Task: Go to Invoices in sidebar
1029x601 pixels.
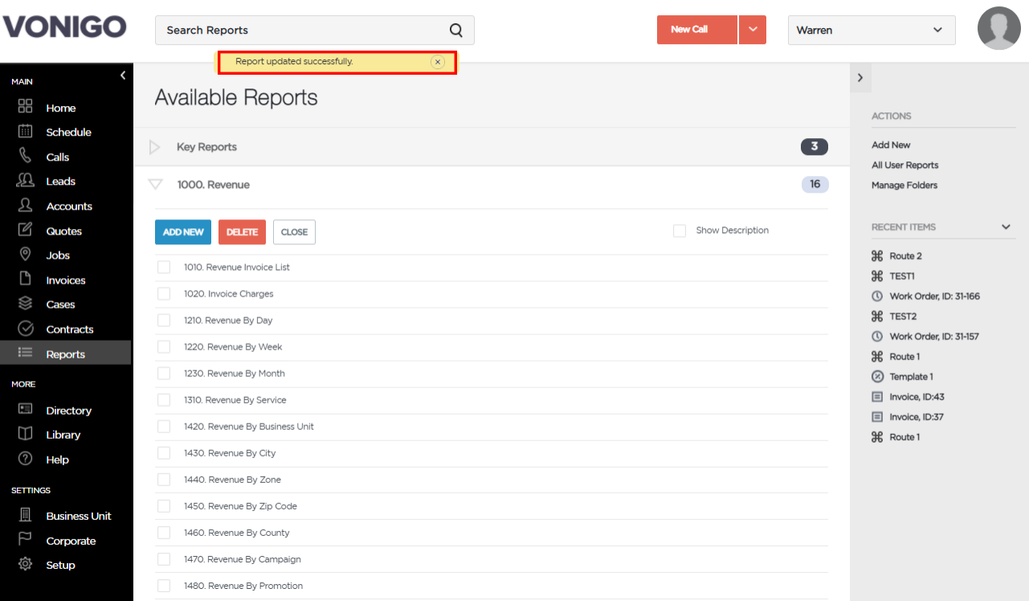Action: click(66, 280)
